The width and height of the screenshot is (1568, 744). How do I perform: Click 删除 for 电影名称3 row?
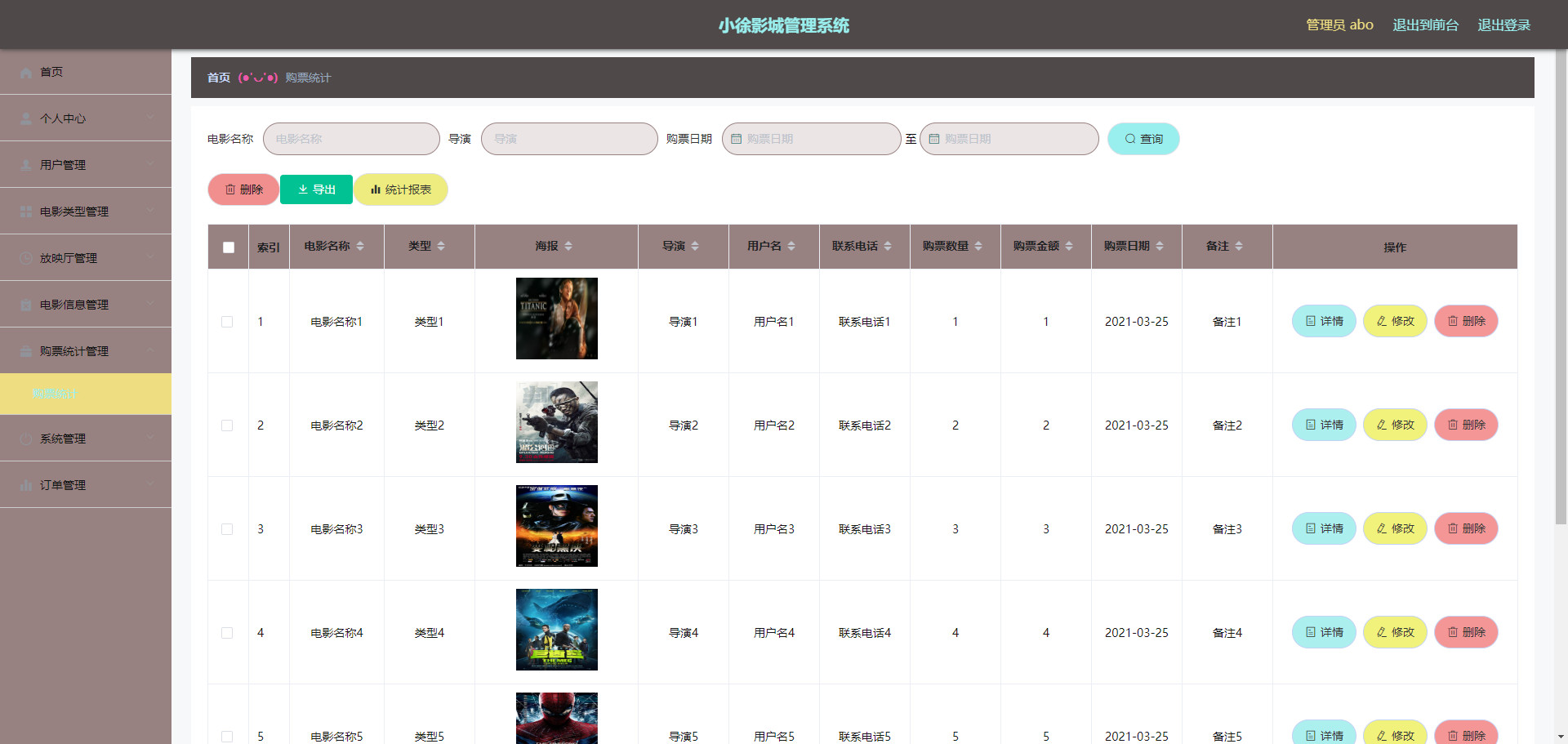[1466, 528]
